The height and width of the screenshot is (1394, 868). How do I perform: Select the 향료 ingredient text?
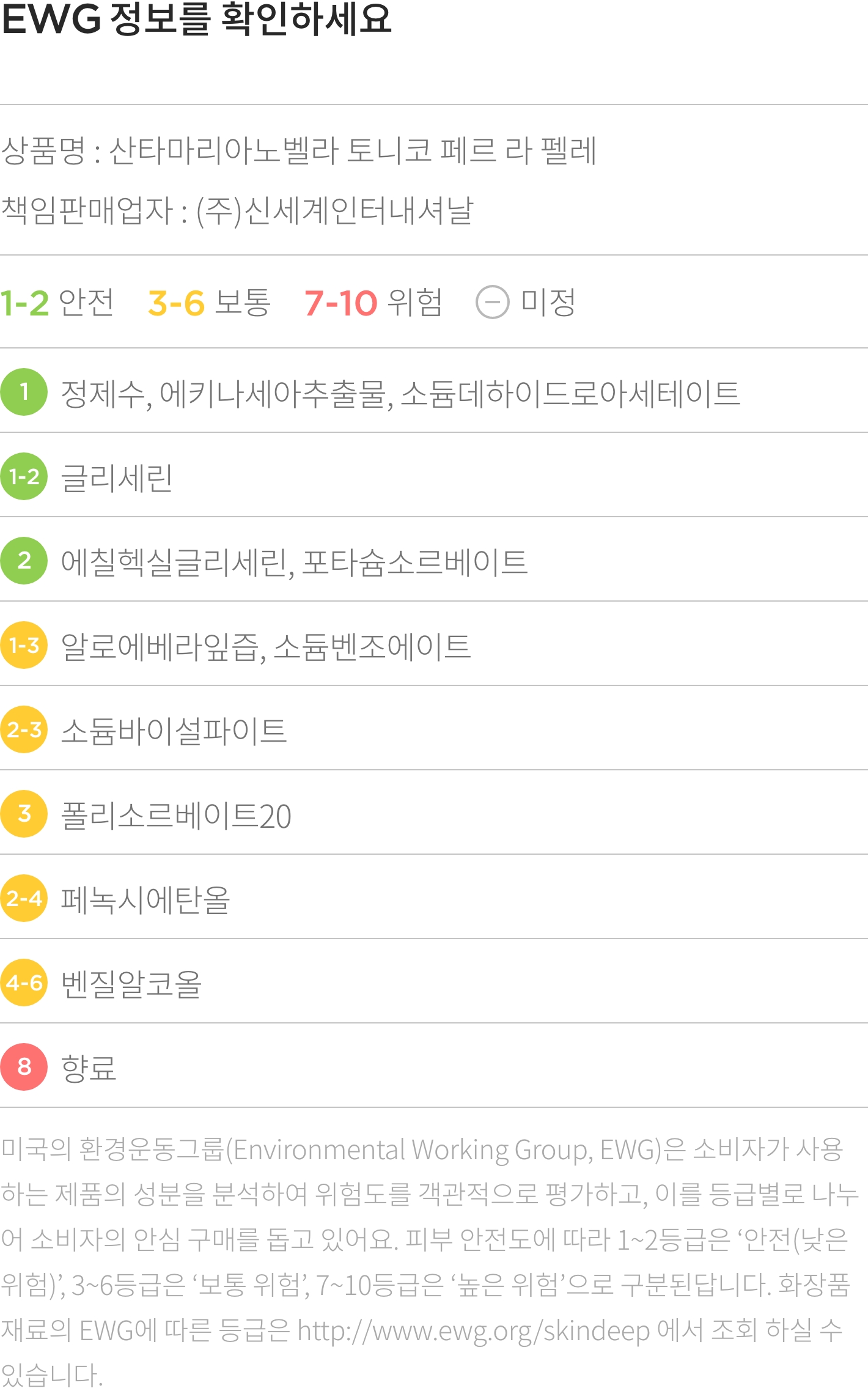pos(89,1068)
